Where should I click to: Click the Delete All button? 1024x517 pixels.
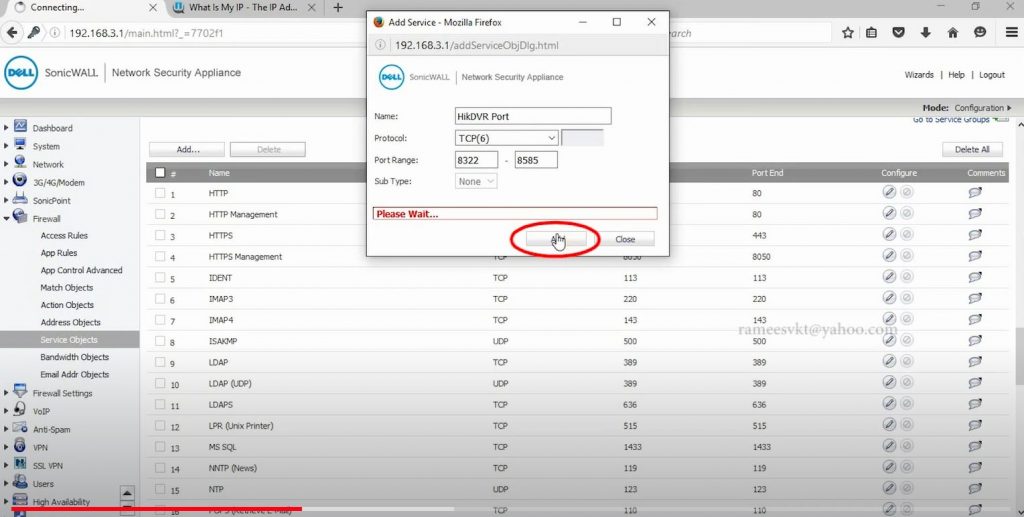coord(972,149)
